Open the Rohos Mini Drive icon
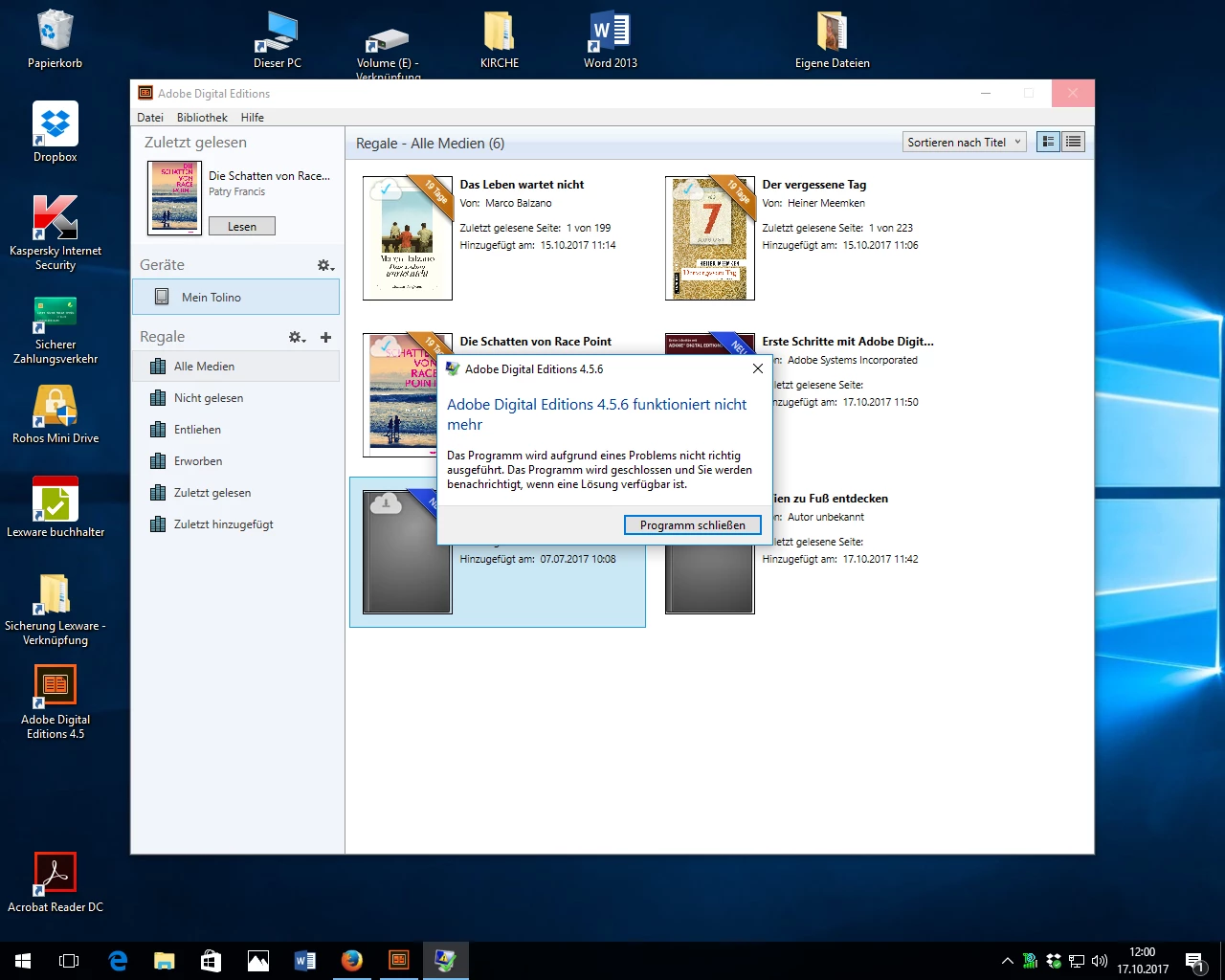The height and width of the screenshot is (980, 1225). point(56,414)
